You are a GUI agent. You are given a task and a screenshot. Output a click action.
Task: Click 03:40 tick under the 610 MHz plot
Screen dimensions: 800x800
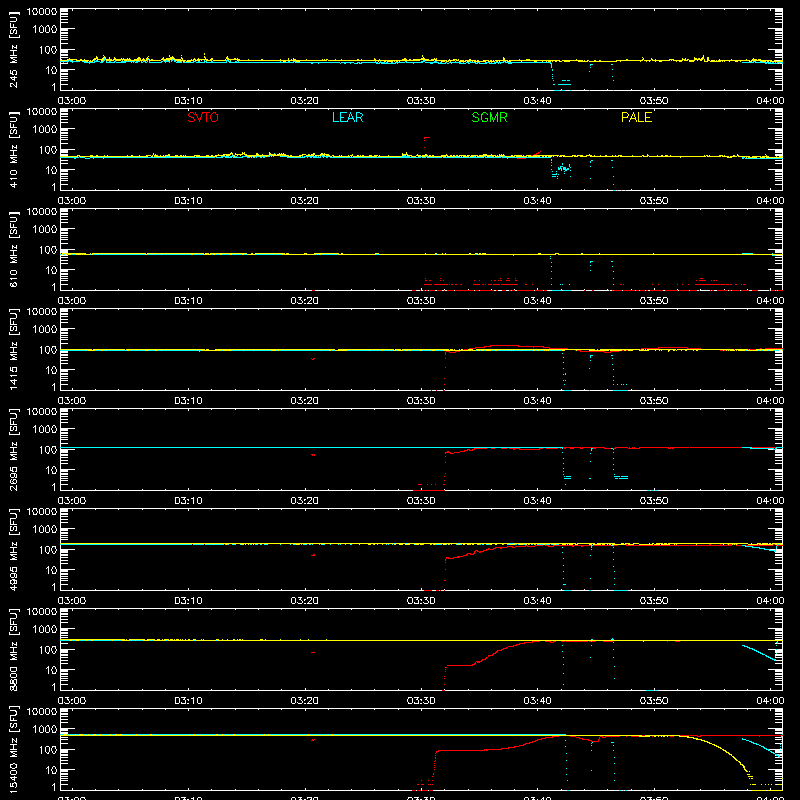click(537, 301)
